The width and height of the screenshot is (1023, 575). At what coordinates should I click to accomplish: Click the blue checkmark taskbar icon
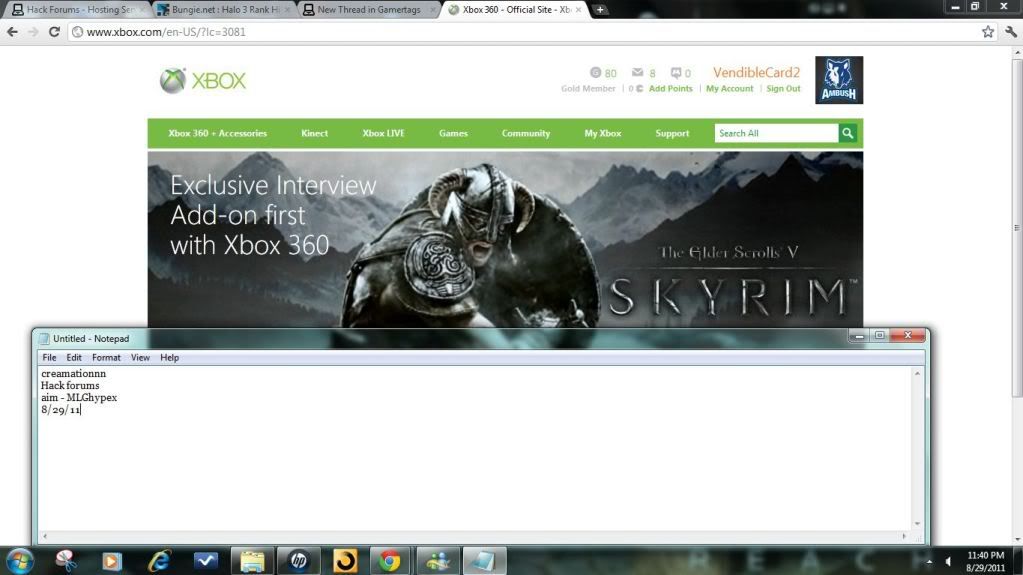[206, 561]
